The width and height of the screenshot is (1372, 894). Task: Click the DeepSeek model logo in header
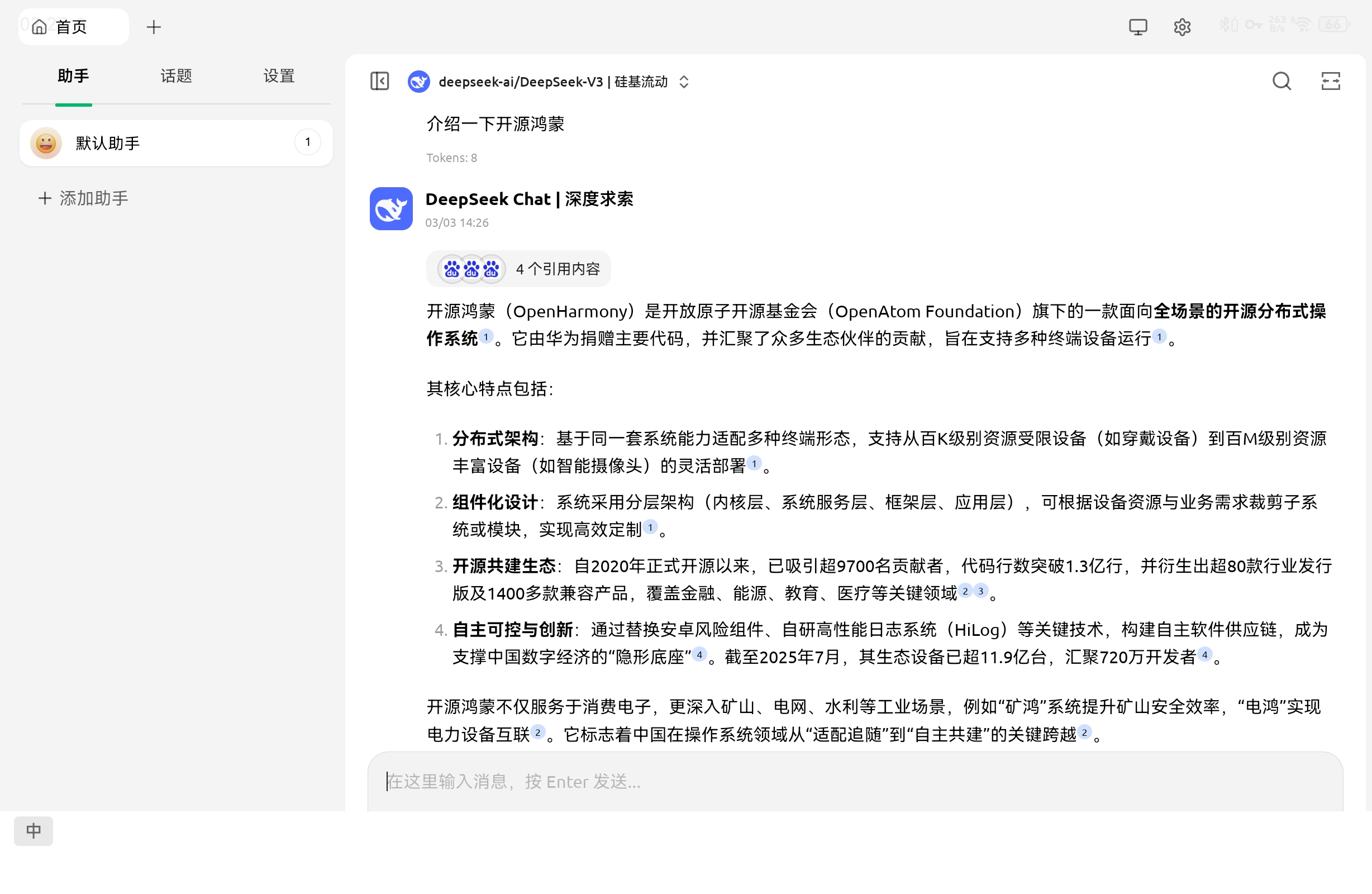click(418, 82)
